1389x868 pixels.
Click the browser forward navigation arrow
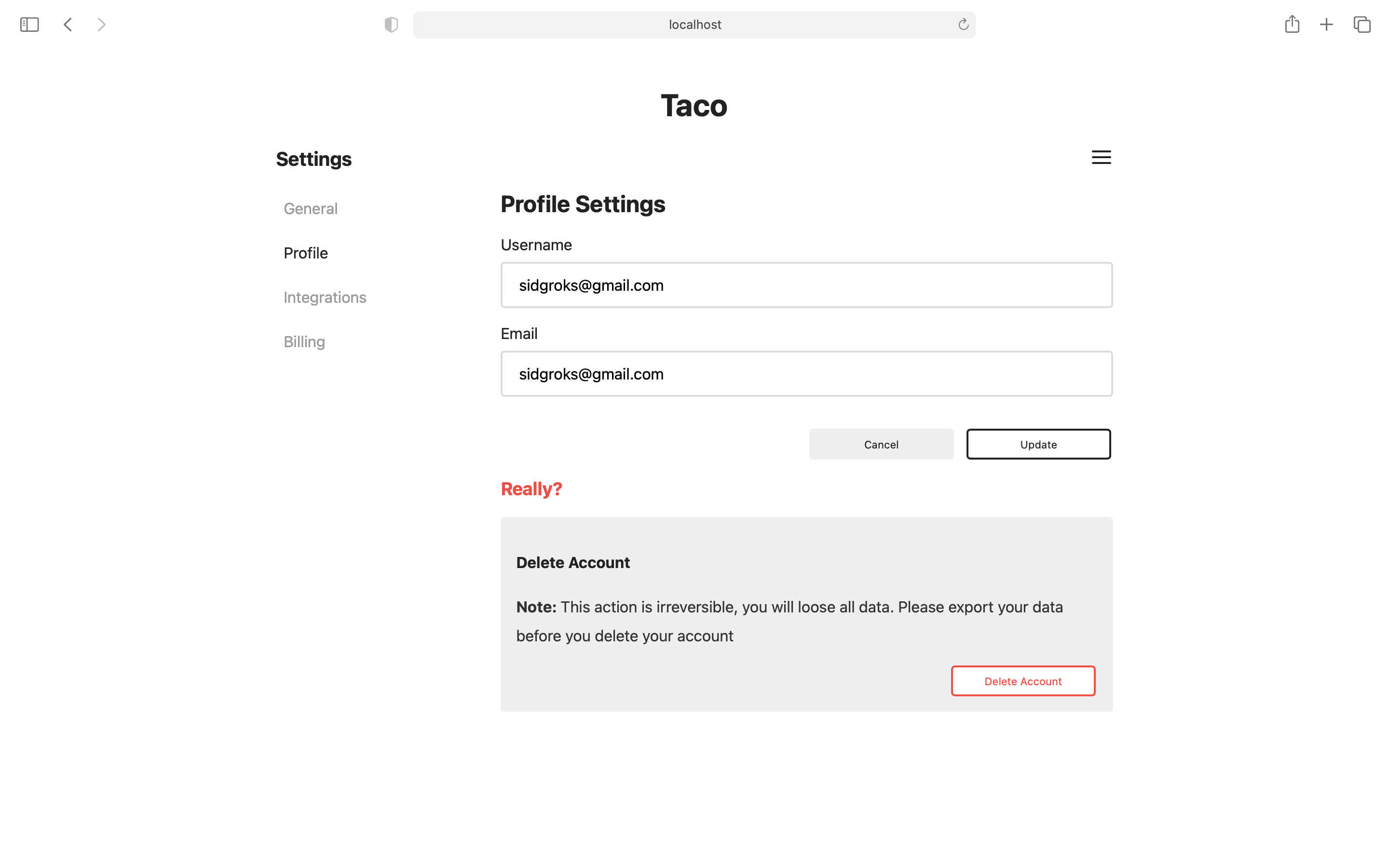(101, 24)
